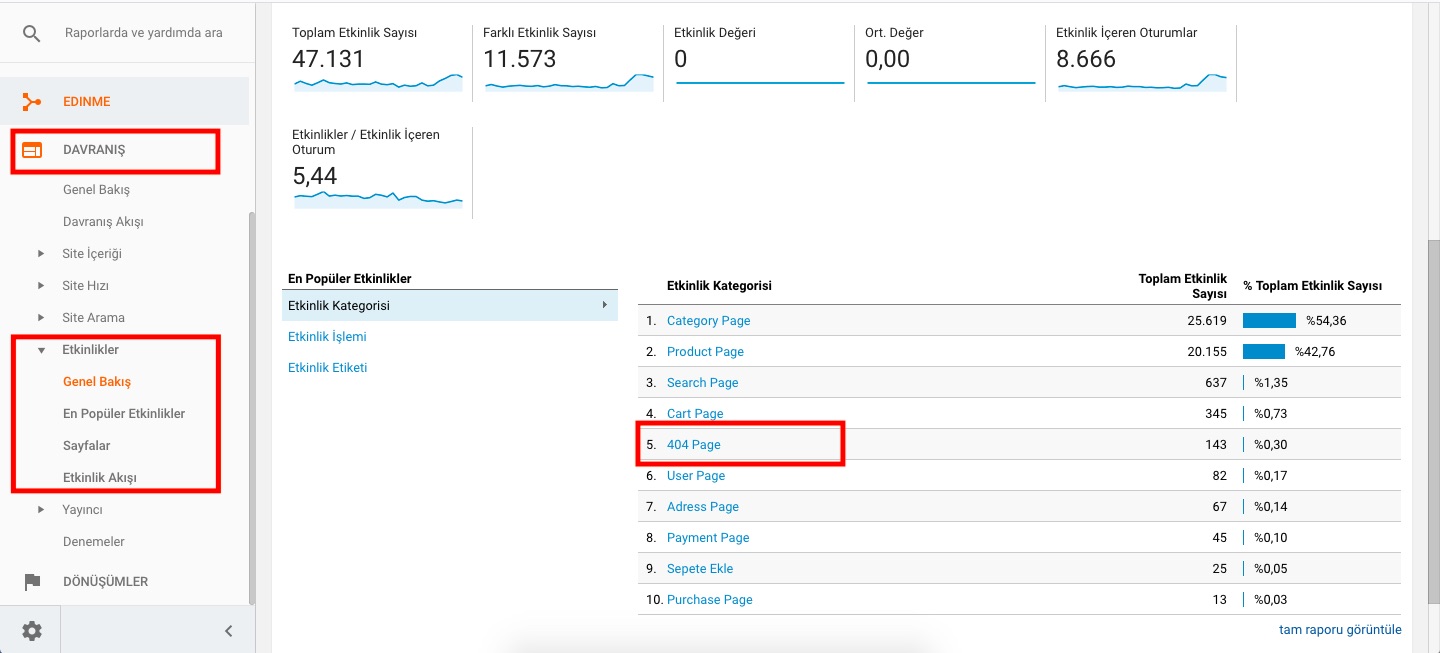Open the Payment Page event link

pos(708,538)
